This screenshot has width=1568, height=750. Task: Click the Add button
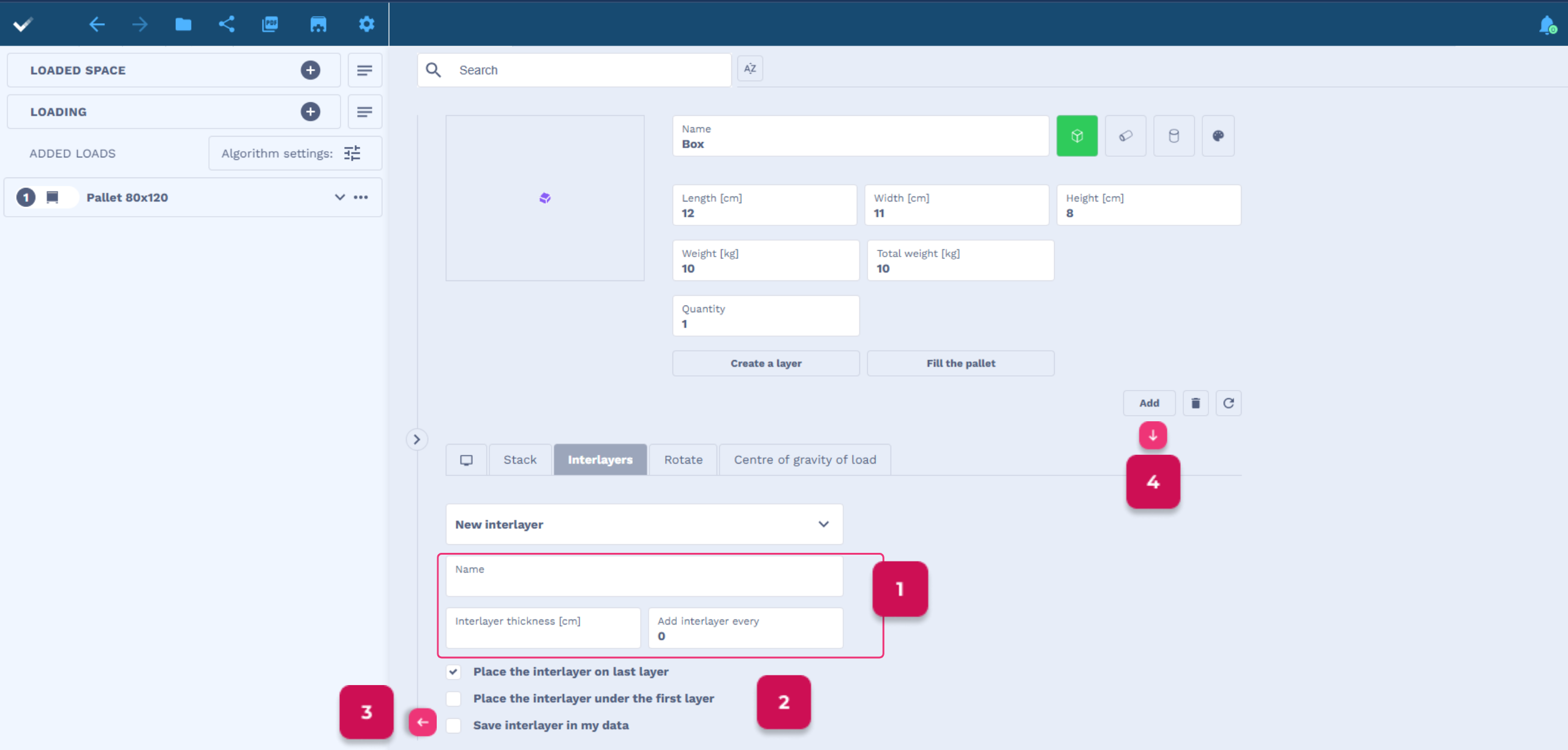coord(1149,403)
